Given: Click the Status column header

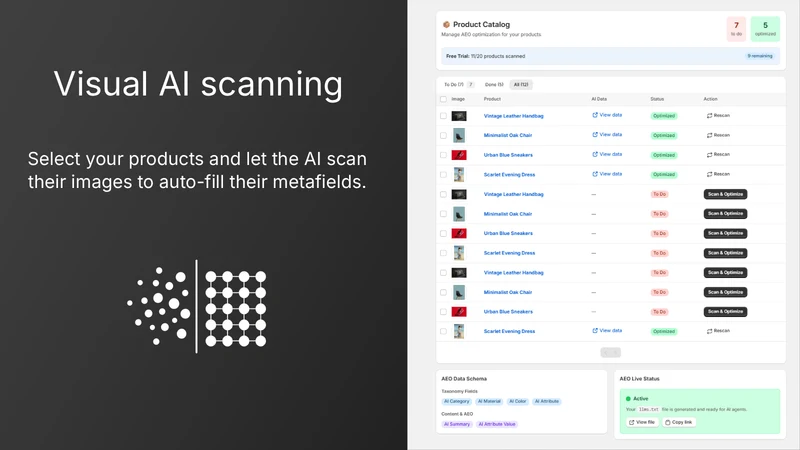Looking at the screenshot, I should [657, 99].
